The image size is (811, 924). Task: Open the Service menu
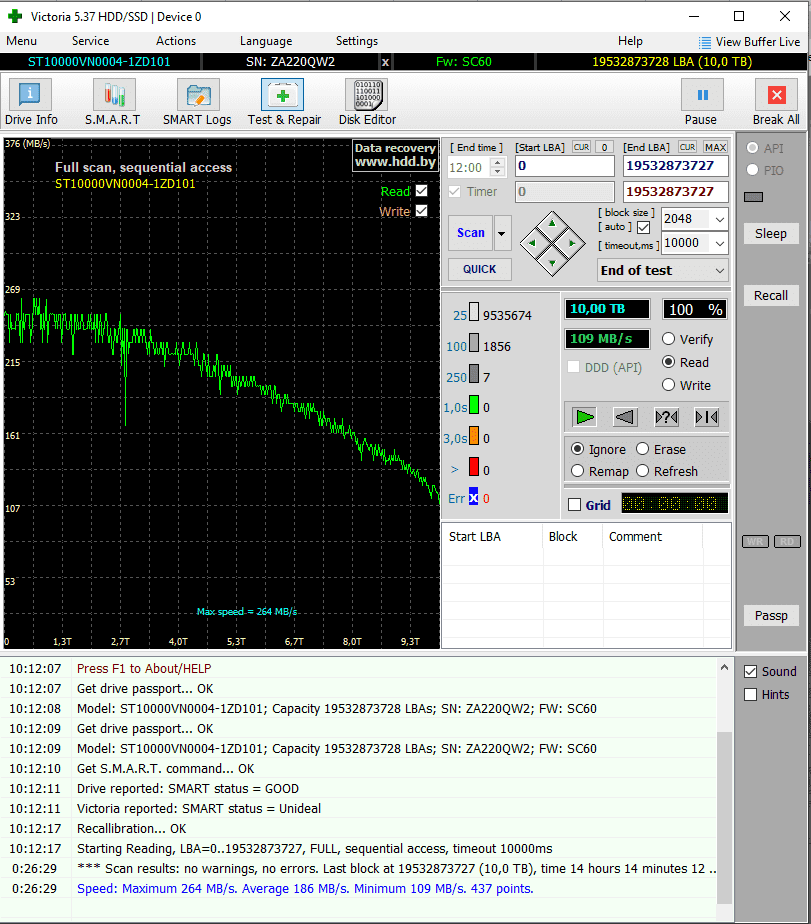(x=90, y=41)
